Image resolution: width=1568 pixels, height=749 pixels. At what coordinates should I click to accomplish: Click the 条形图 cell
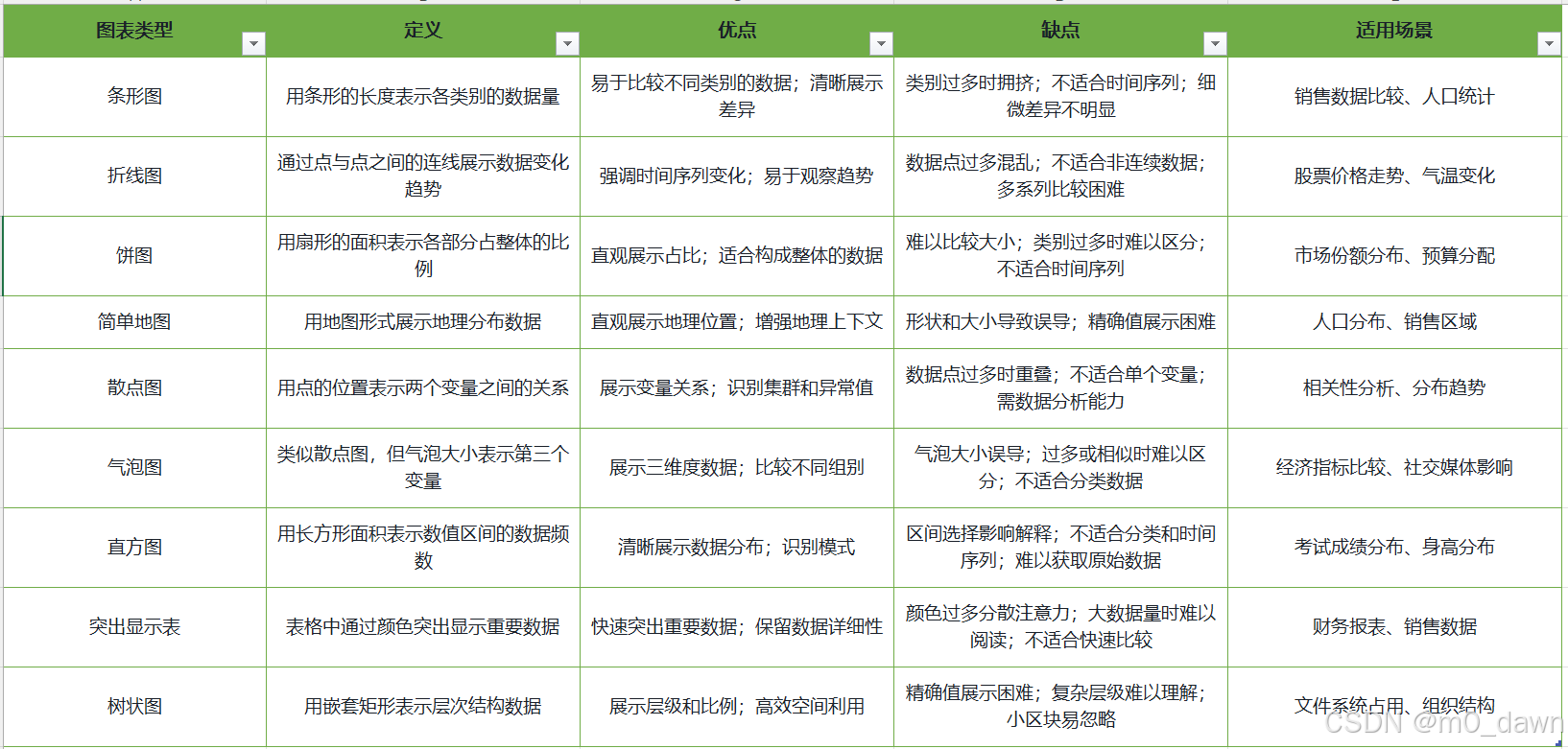[x=134, y=97]
